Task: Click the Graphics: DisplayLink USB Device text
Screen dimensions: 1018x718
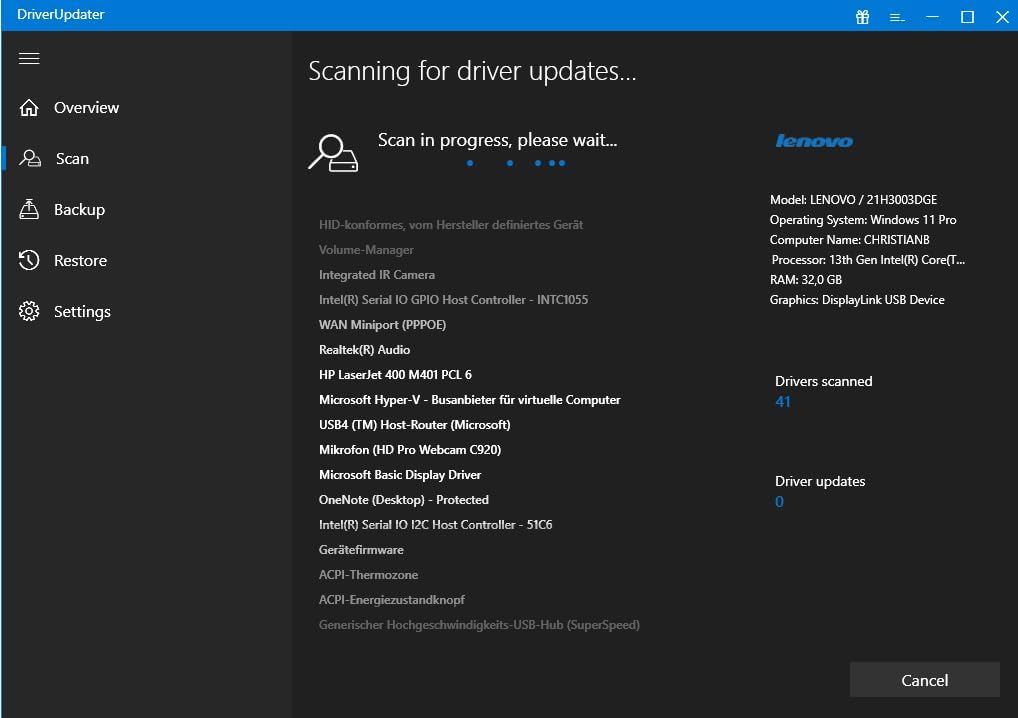Action: tap(857, 300)
